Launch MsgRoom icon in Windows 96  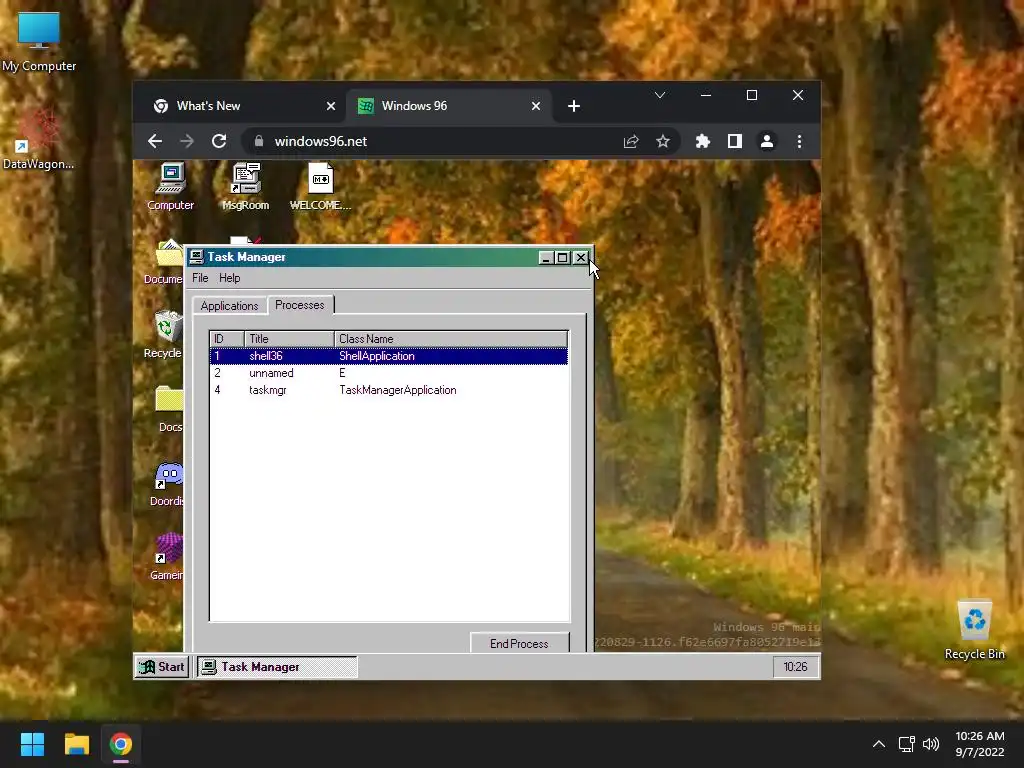click(x=246, y=186)
